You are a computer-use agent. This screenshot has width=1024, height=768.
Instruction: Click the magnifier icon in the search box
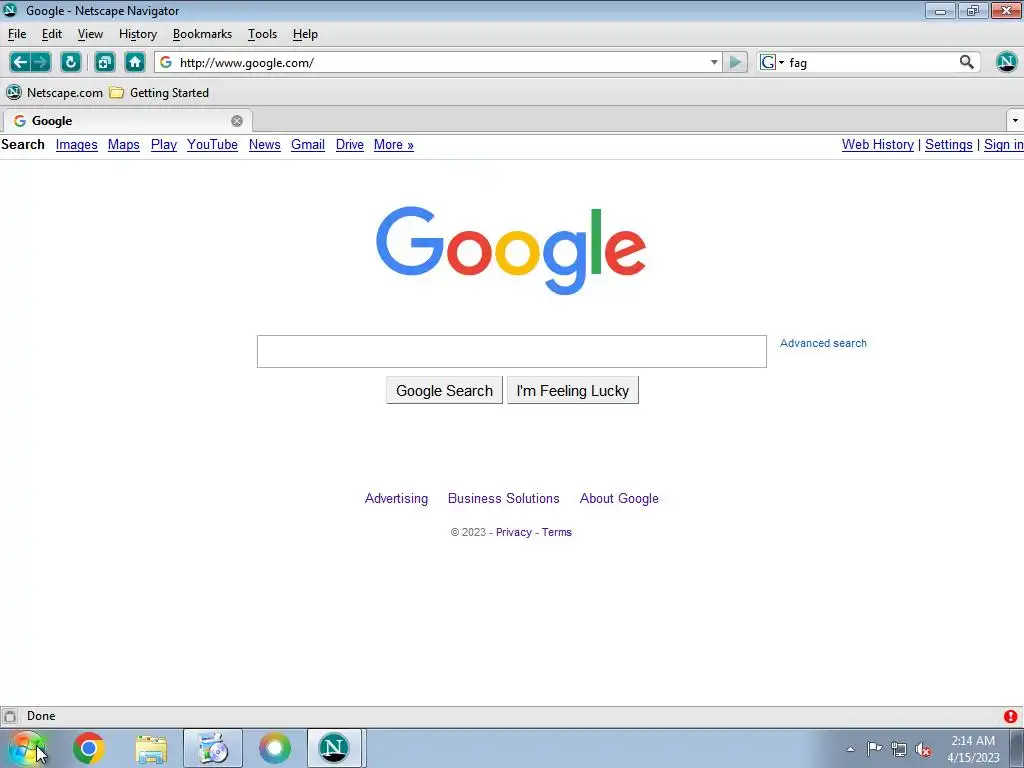pyautogui.click(x=967, y=63)
